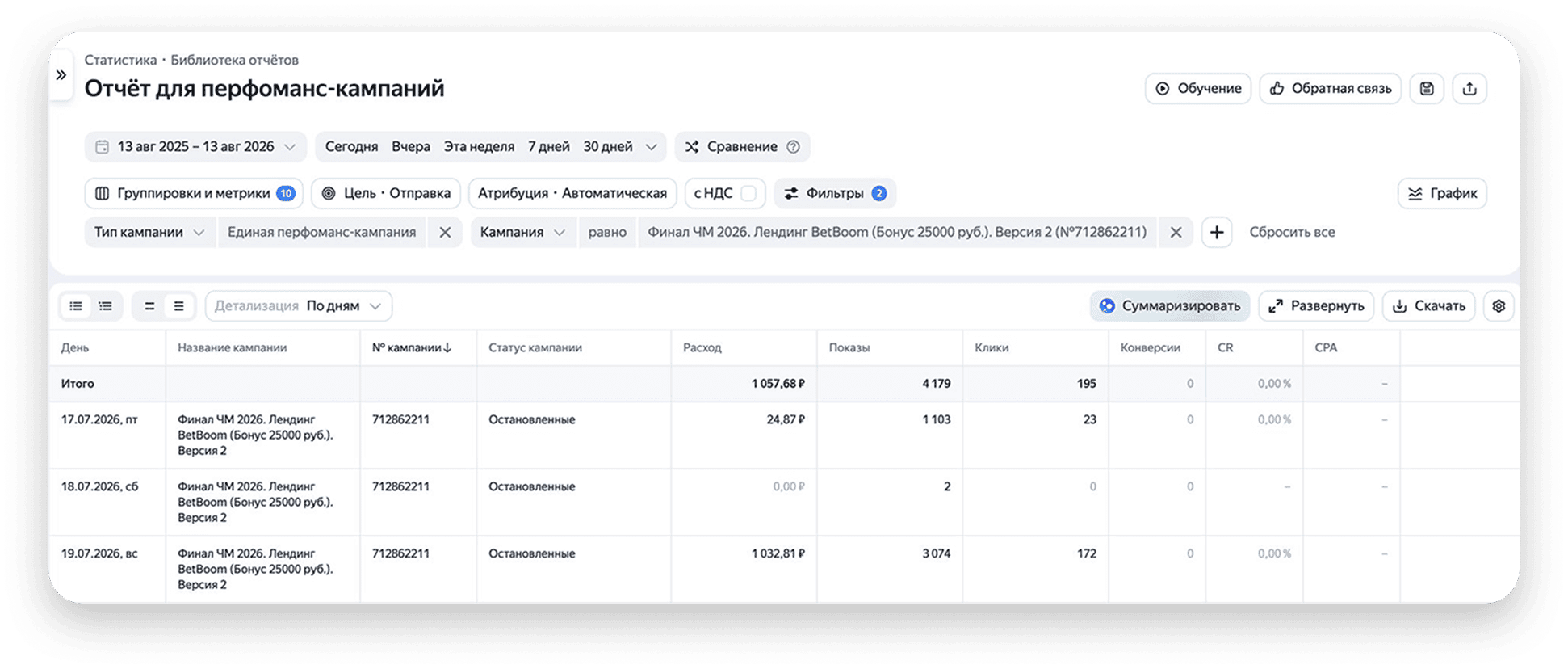Sort by the CR column header
1568x669 pixels.
[1226, 348]
